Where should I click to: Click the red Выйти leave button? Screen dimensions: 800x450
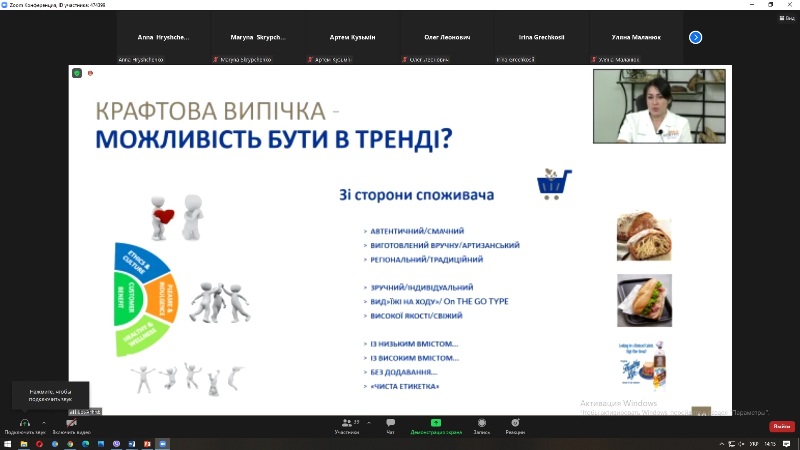(x=782, y=426)
